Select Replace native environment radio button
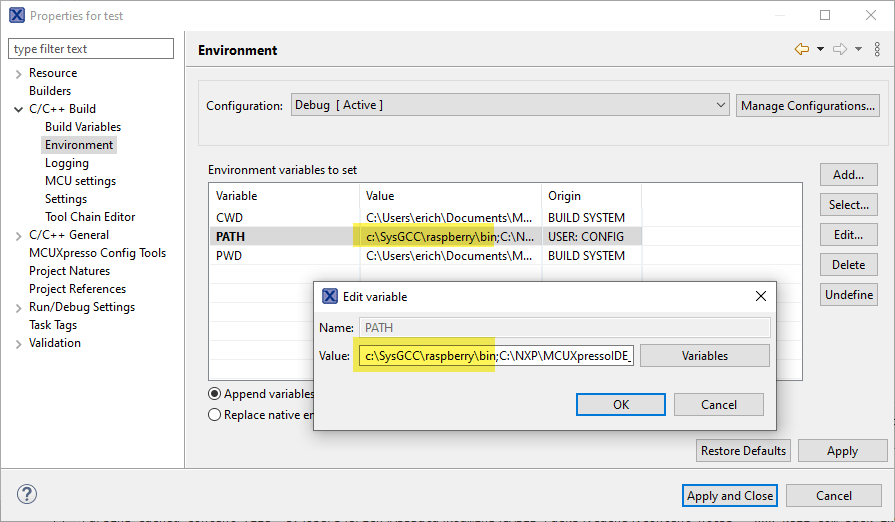This screenshot has width=895, height=522. 215,415
